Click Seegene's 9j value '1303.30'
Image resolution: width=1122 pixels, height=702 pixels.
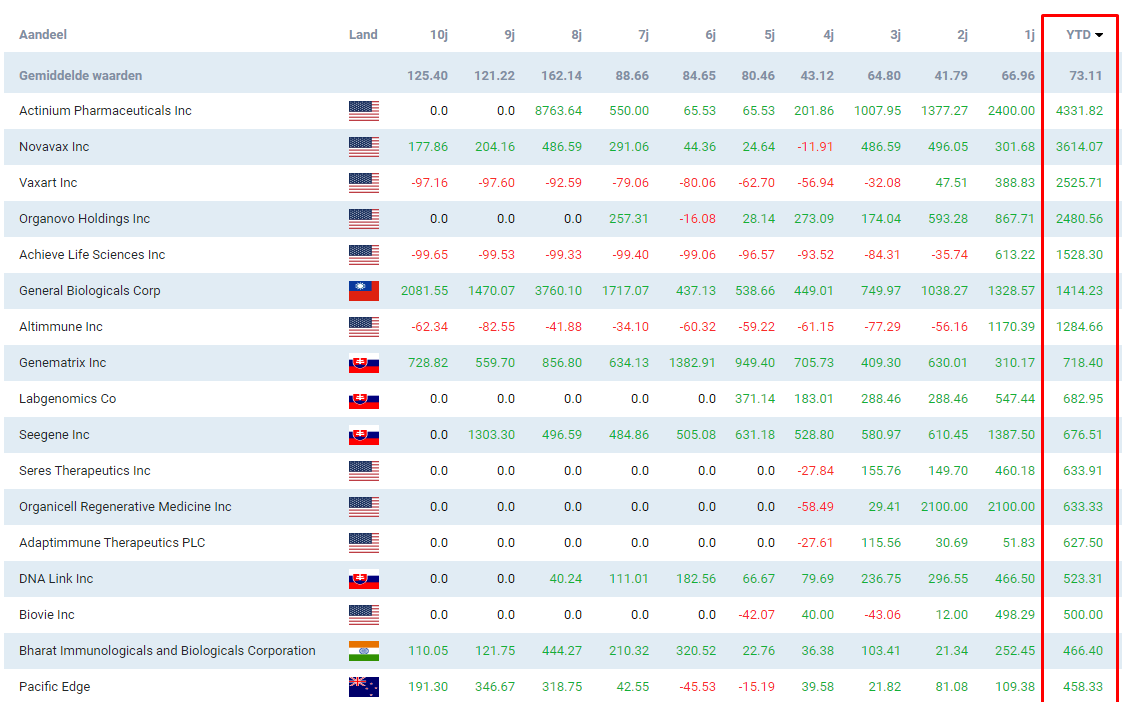(492, 435)
